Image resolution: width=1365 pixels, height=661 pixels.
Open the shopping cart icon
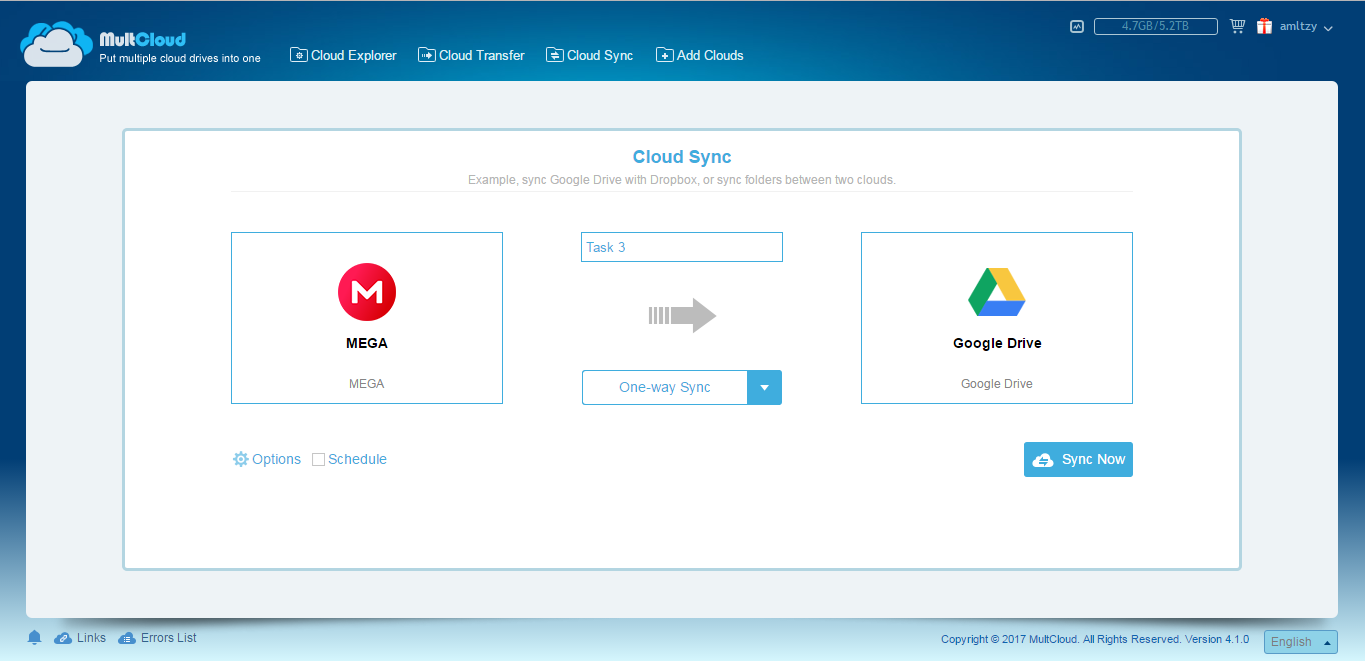pyautogui.click(x=1237, y=26)
